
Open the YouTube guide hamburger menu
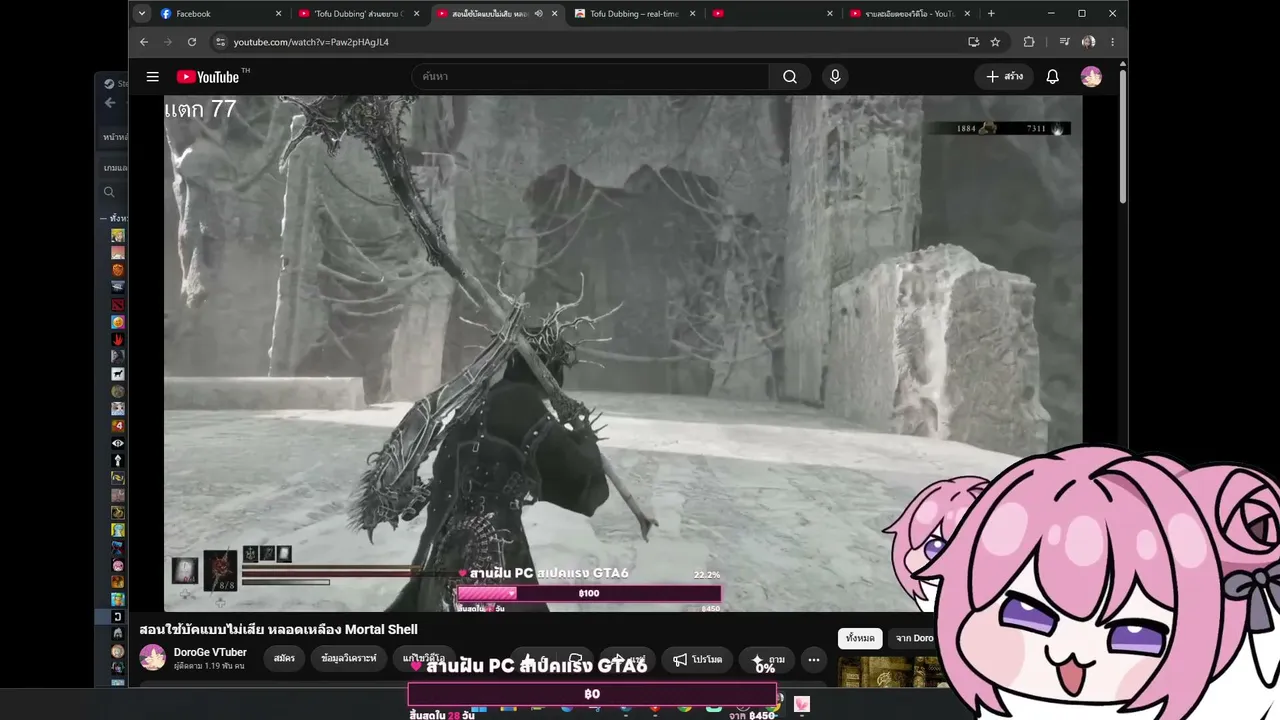pyautogui.click(x=152, y=77)
